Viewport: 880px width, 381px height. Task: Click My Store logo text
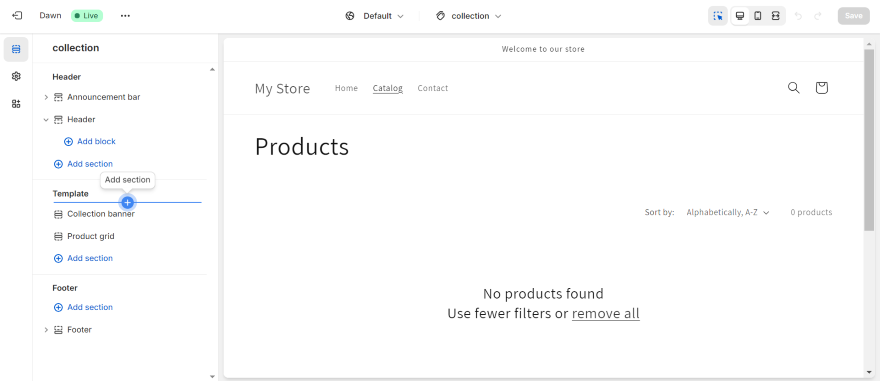pos(282,89)
